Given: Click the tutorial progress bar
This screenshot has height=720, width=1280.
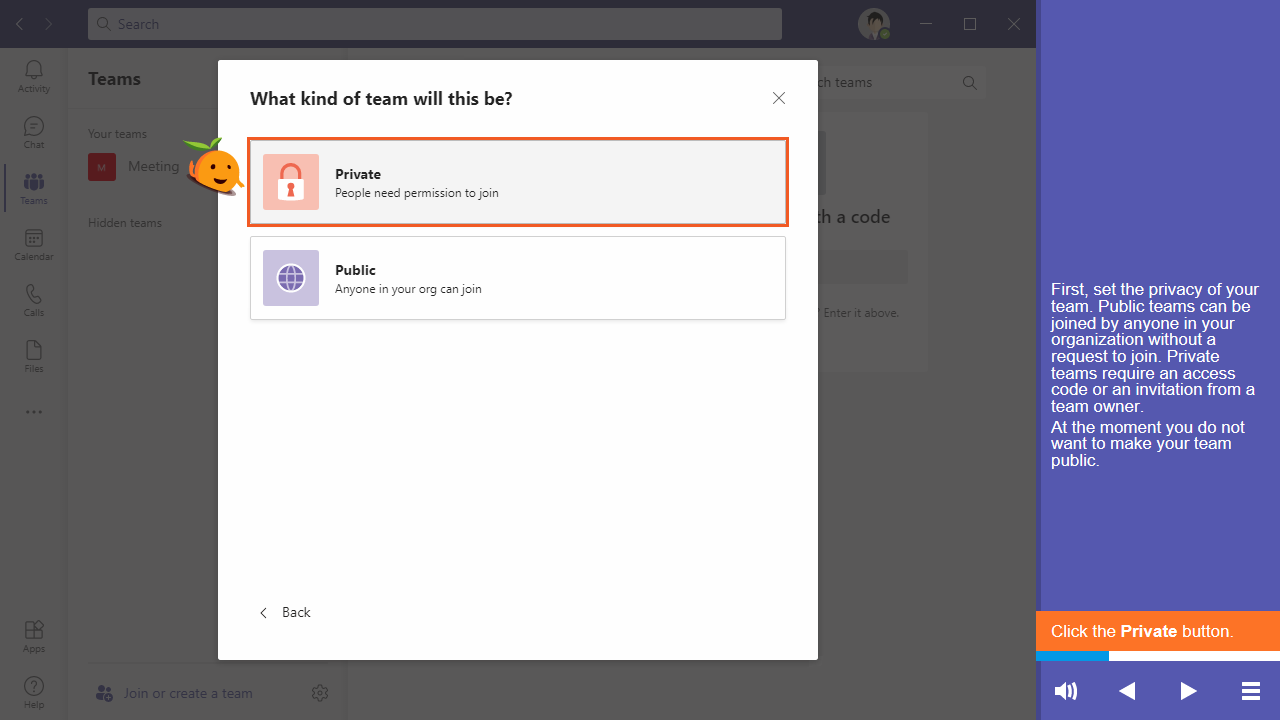Looking at the screenshot, I should coord(1158,657).
